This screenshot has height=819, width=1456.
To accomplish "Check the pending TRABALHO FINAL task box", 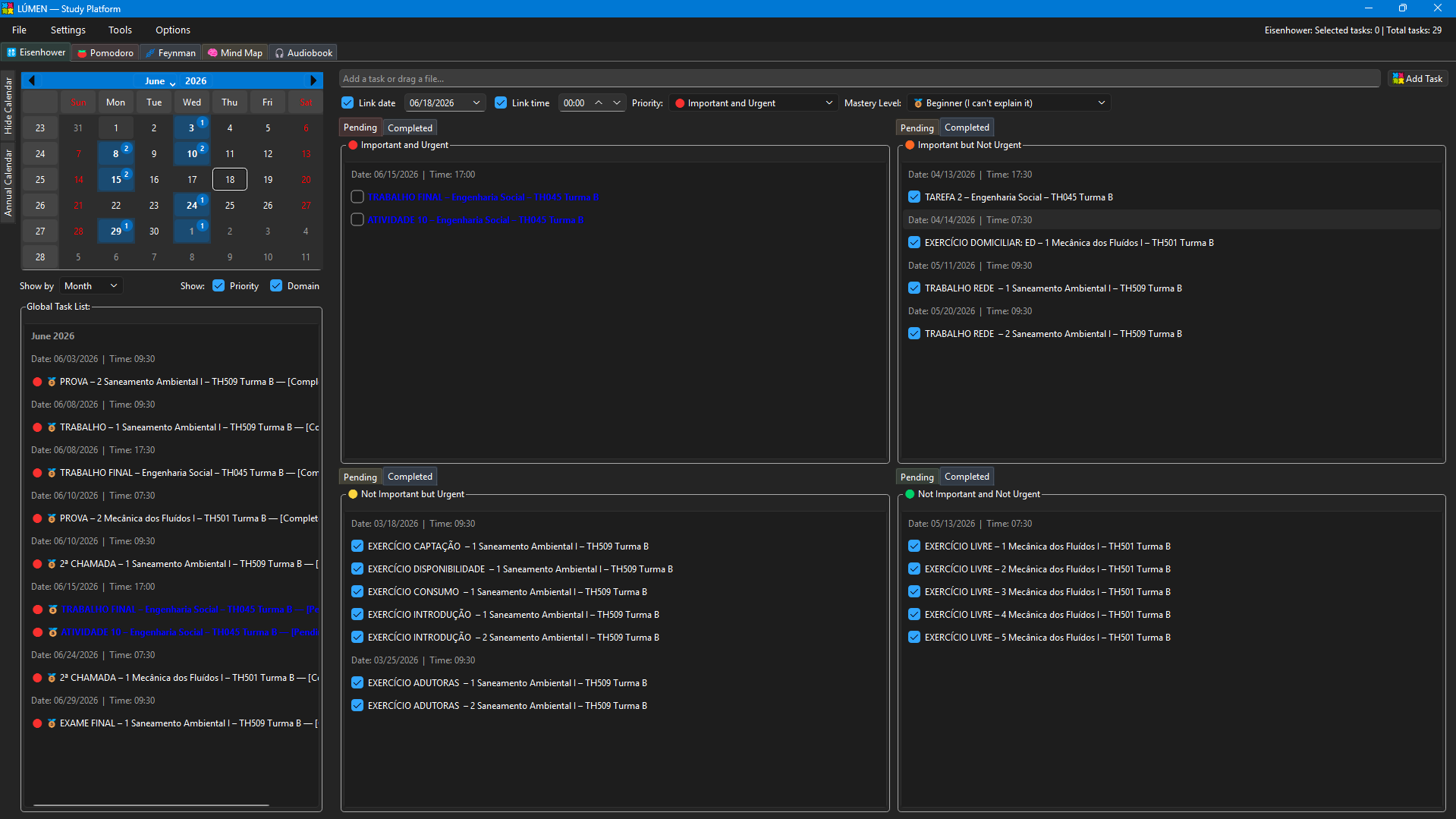I will (357, 197).
